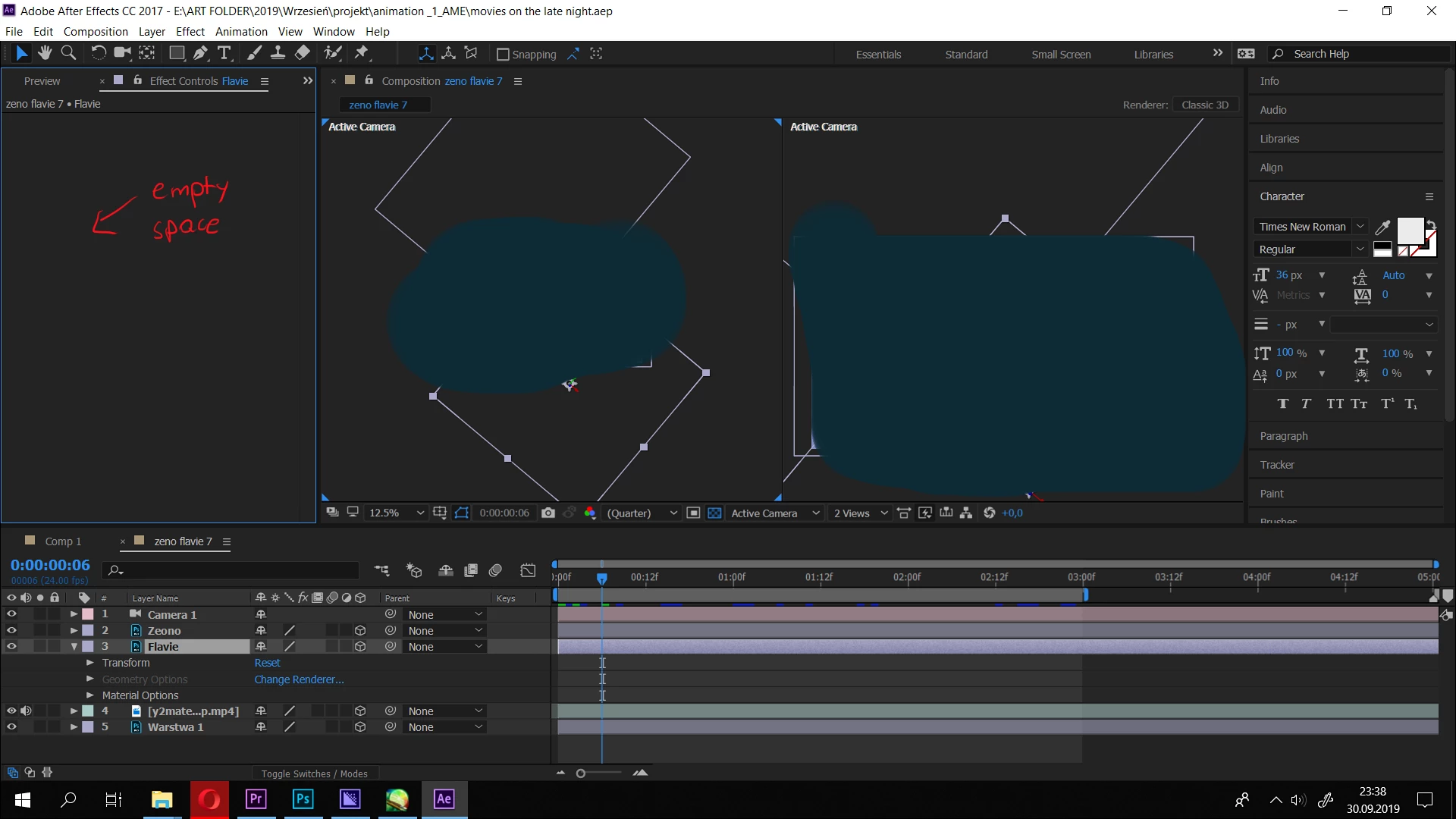
Task: Open the Animation menu
Action: (241, 32)
